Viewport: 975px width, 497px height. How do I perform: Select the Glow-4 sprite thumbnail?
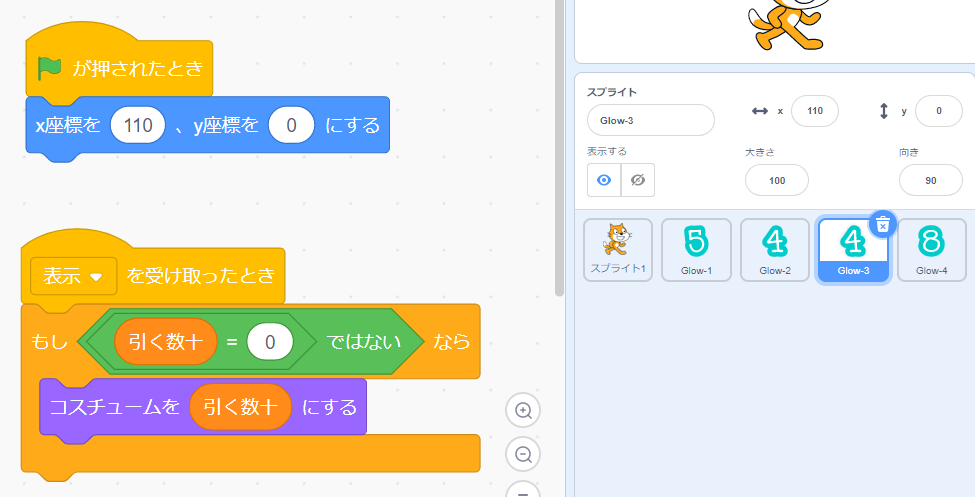pos(932,250)
